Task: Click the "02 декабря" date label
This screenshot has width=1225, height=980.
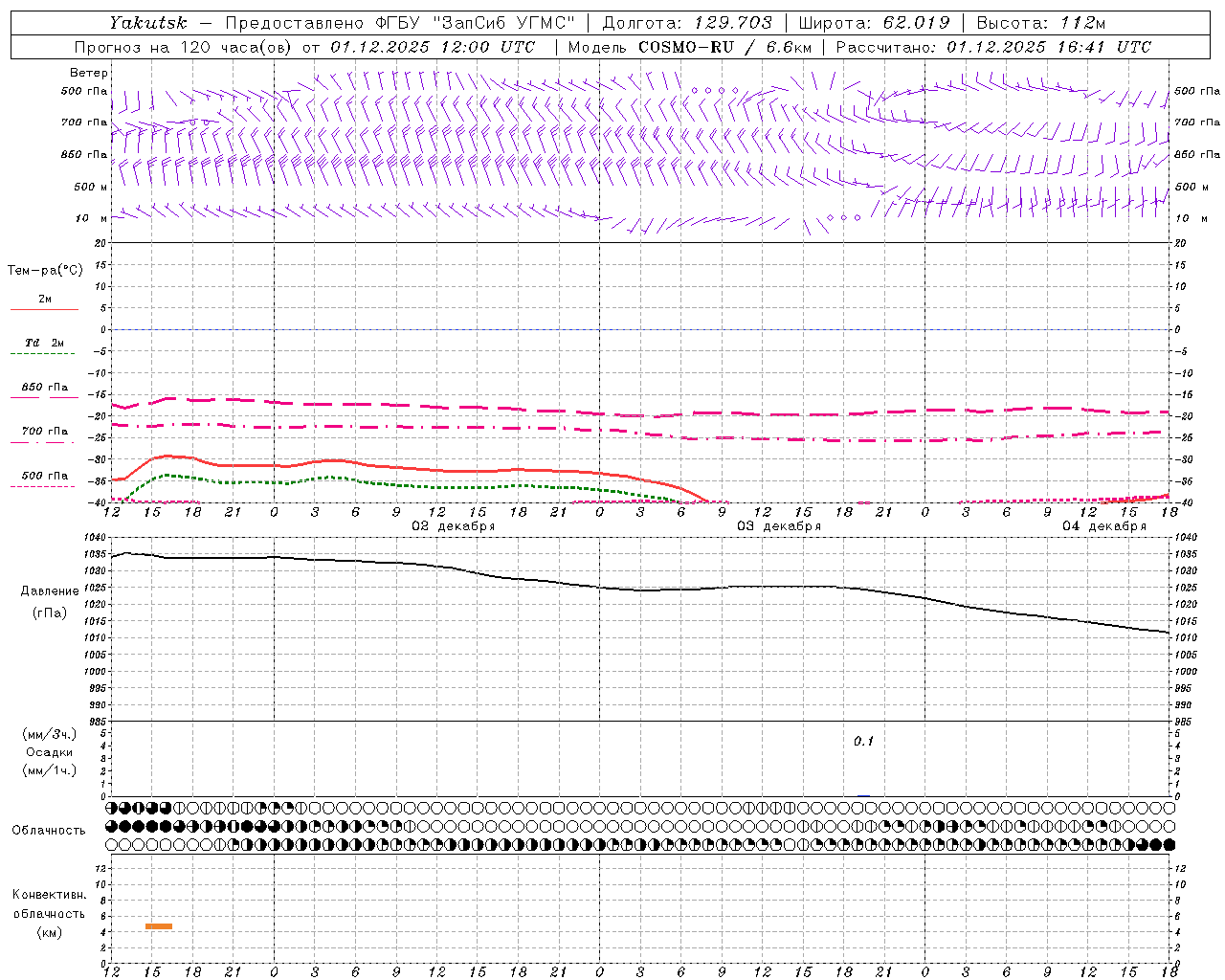Action: pyautogui.click(x=454, y=526)
